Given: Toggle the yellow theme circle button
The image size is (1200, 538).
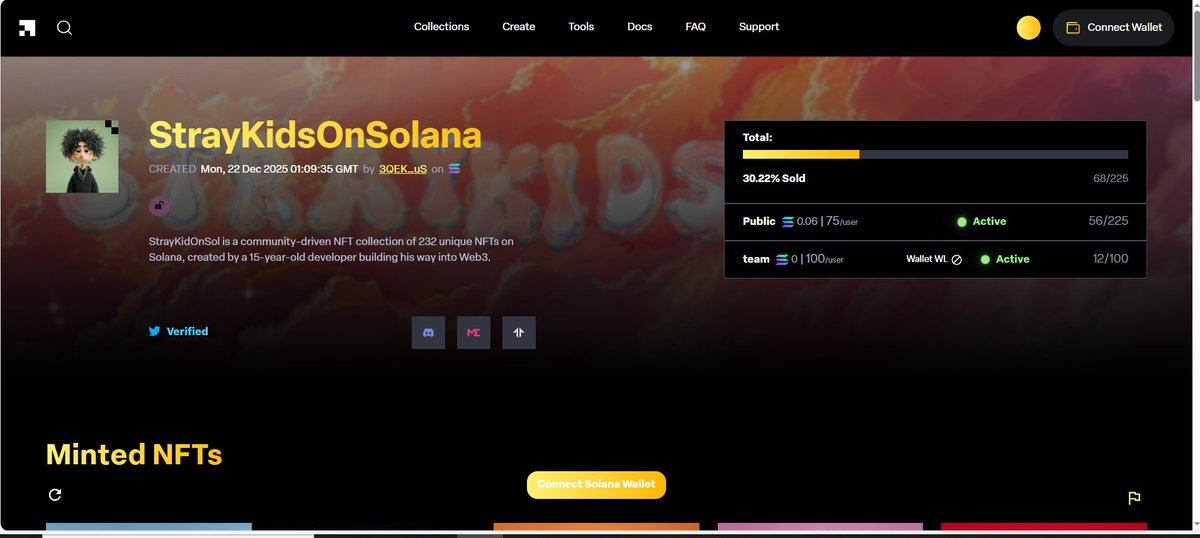Looking at the screenshot, I should [x=1028, y=28].
